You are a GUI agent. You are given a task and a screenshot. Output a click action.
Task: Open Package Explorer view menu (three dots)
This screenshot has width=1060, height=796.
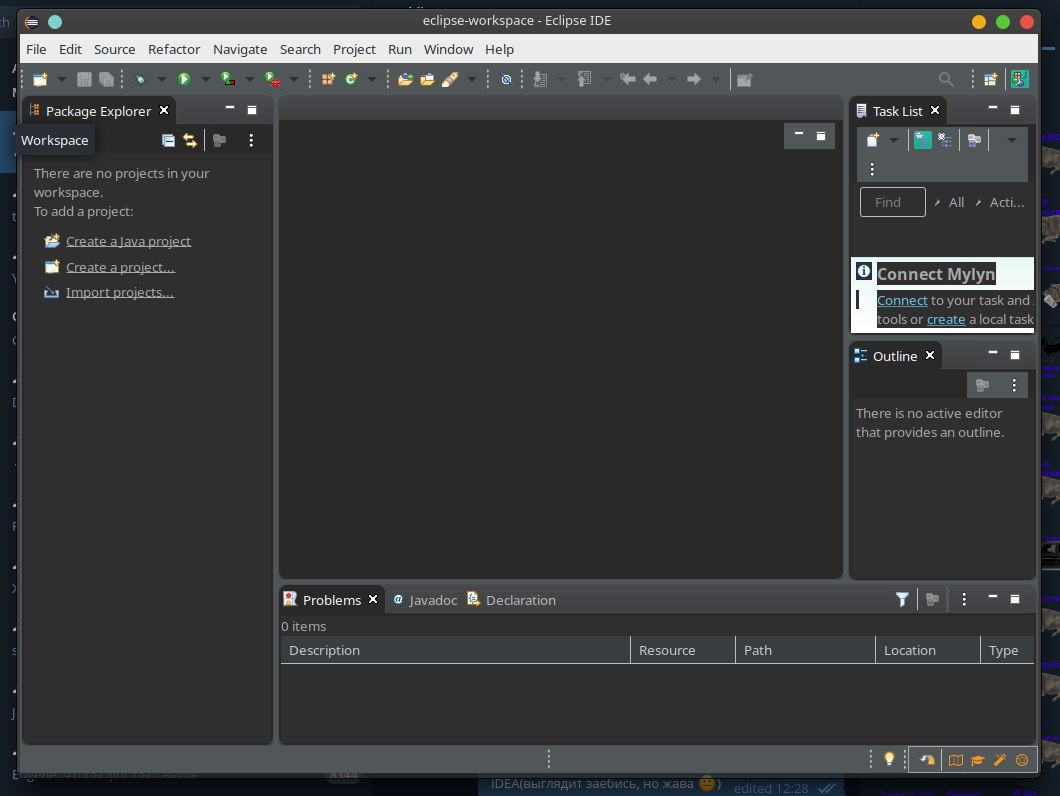(251, 140)
